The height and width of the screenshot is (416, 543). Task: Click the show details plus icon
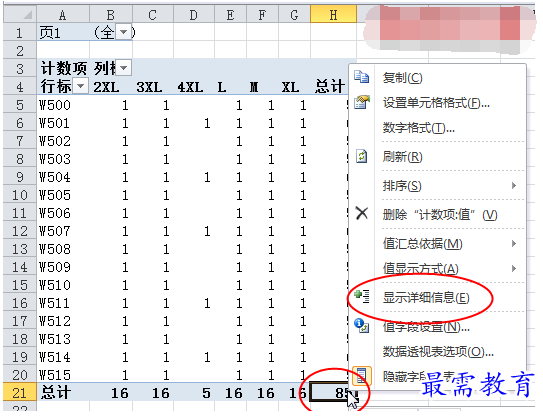tap(362, 296)
